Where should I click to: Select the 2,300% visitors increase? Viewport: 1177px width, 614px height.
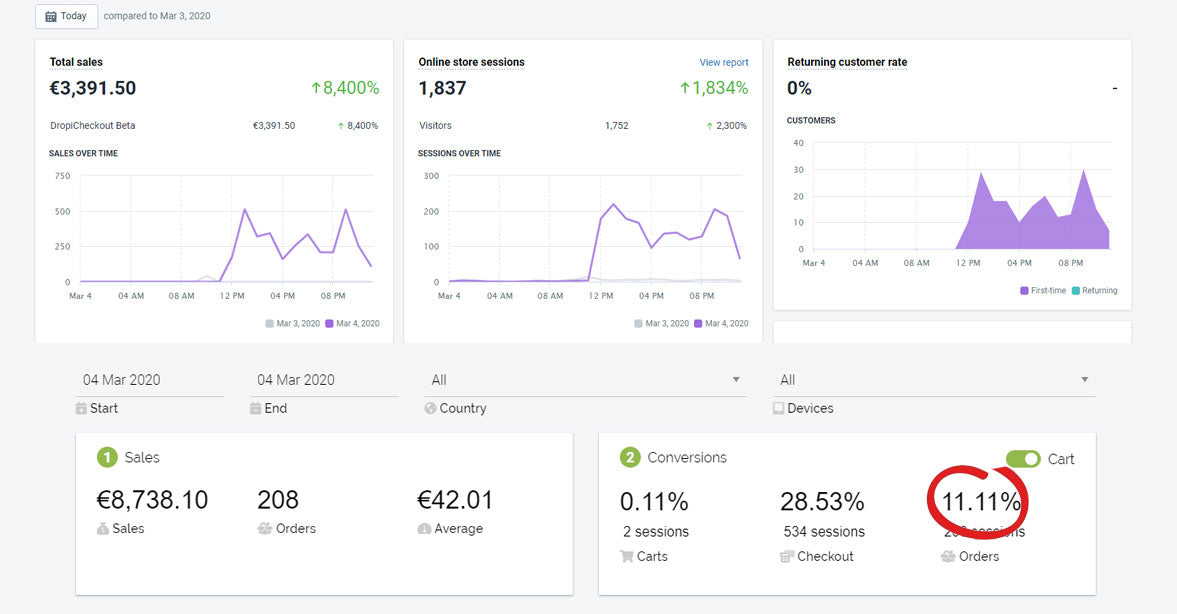tap(727, 125)
